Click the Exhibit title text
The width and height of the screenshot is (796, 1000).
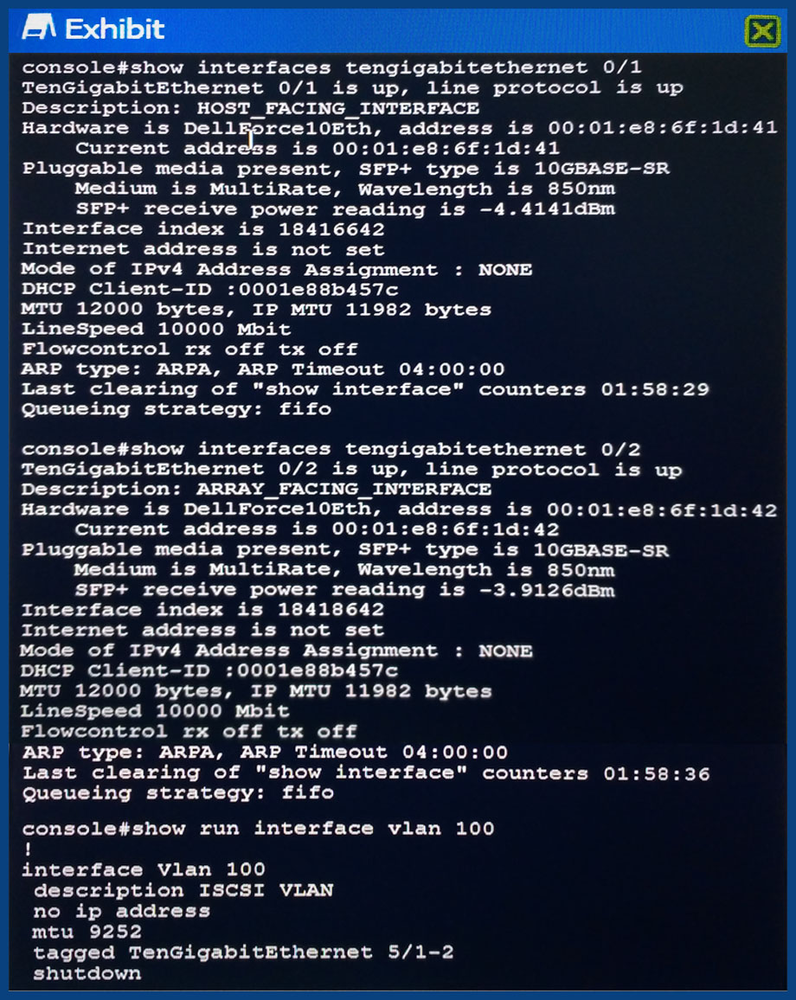pyautogui.click(x=115, y=29)
